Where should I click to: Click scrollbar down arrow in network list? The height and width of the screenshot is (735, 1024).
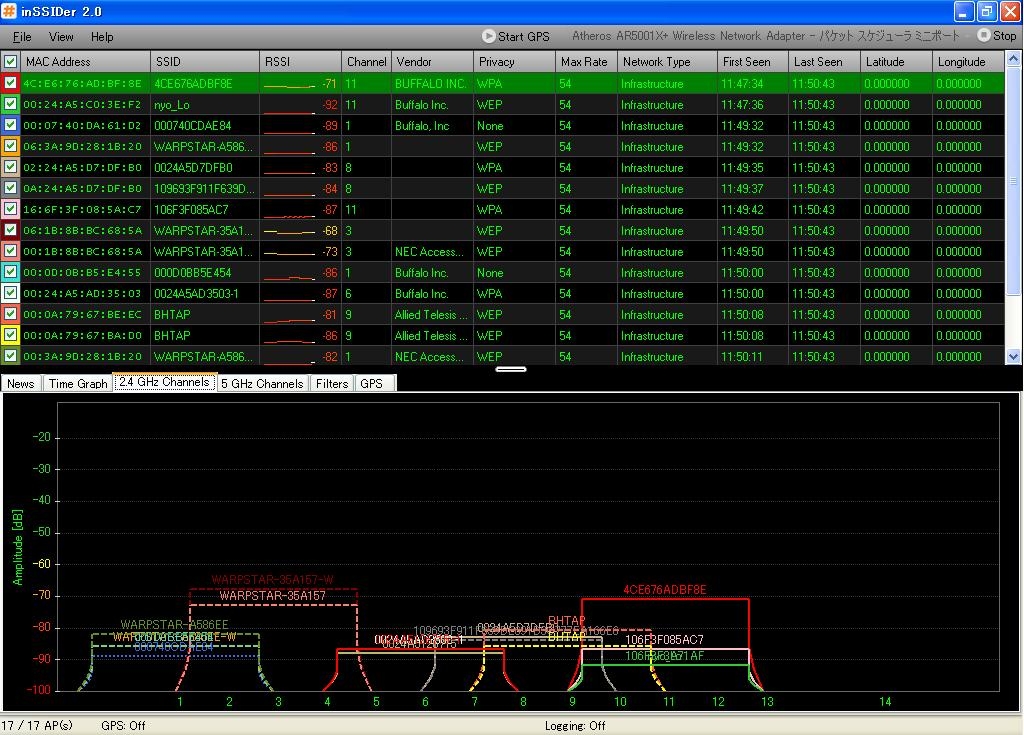[1014, 357]
